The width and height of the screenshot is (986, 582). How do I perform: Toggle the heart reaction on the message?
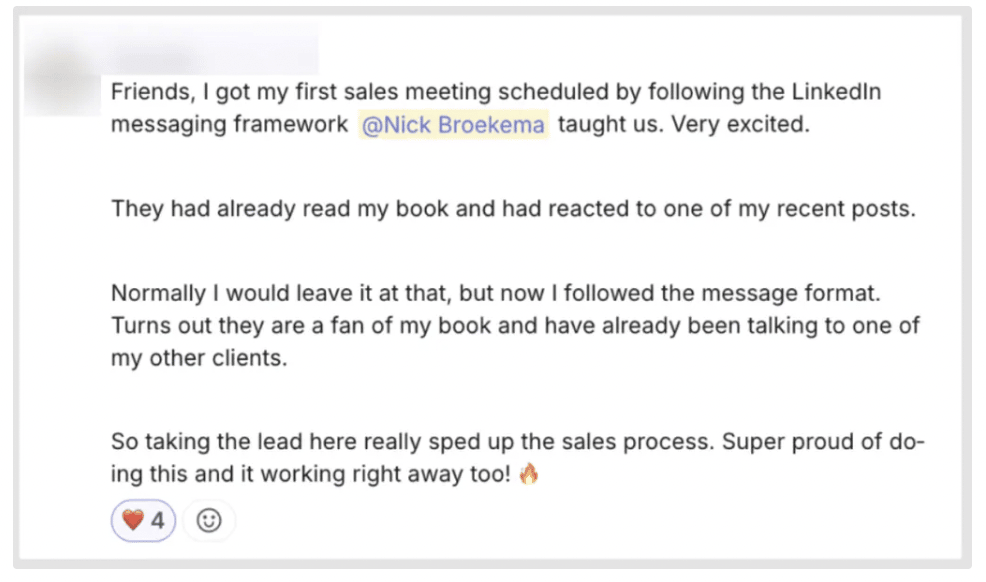coord(143,521)
